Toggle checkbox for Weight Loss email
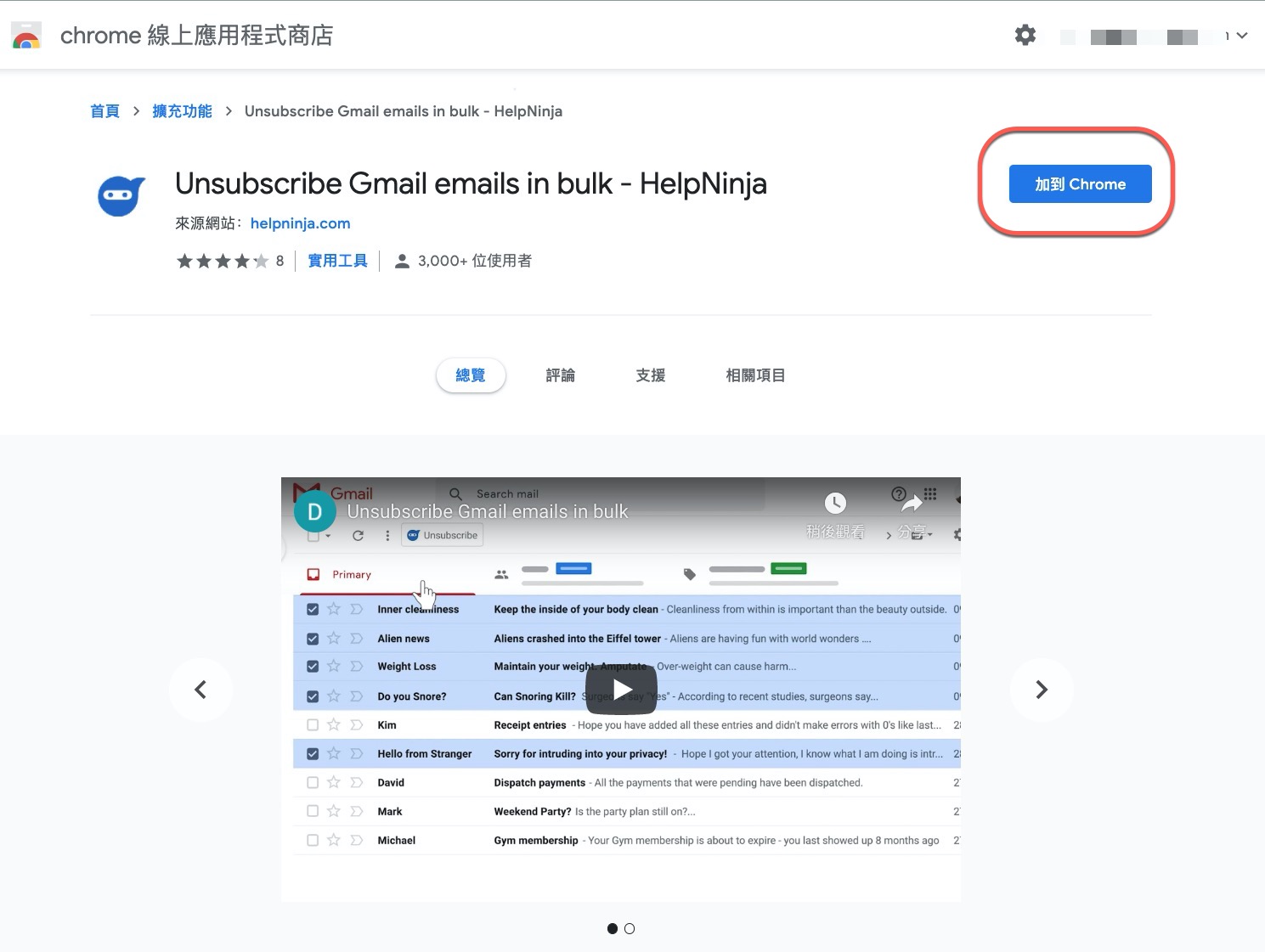The height and width of the screenshot is (952, 1265). point(313,667)
